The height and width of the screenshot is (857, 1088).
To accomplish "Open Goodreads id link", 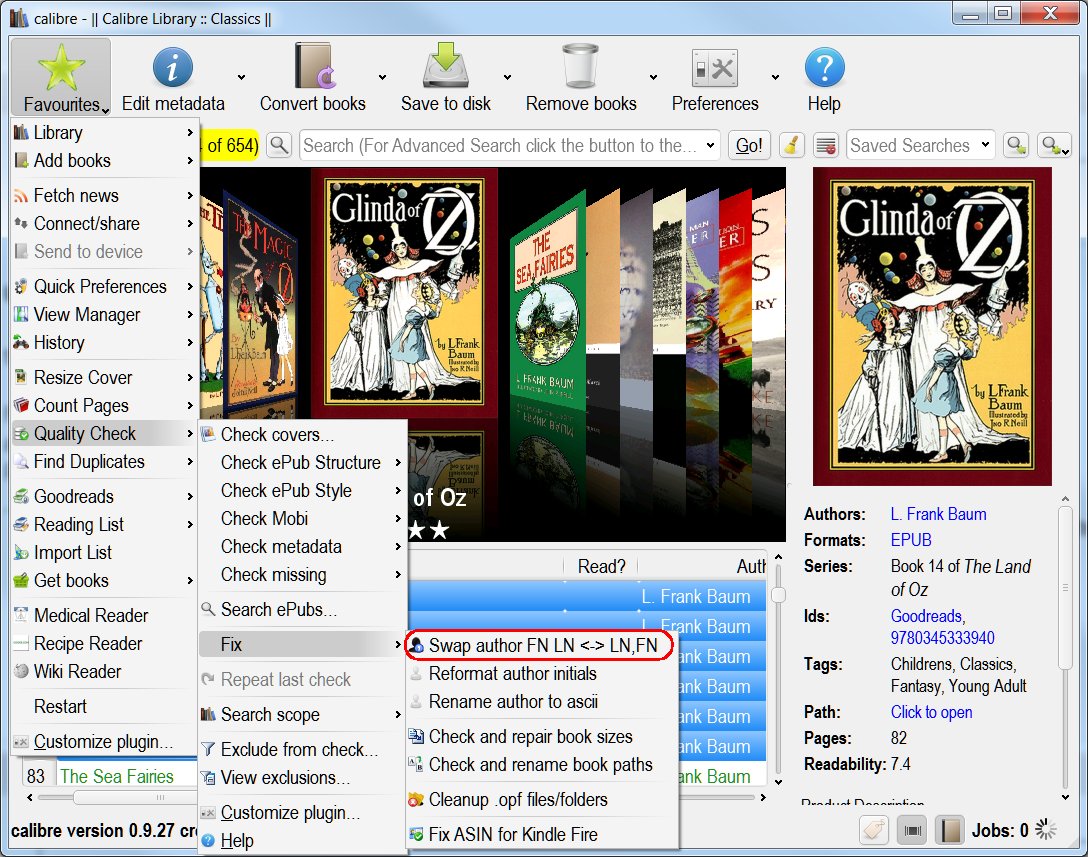I will click(x=926, y=616).
